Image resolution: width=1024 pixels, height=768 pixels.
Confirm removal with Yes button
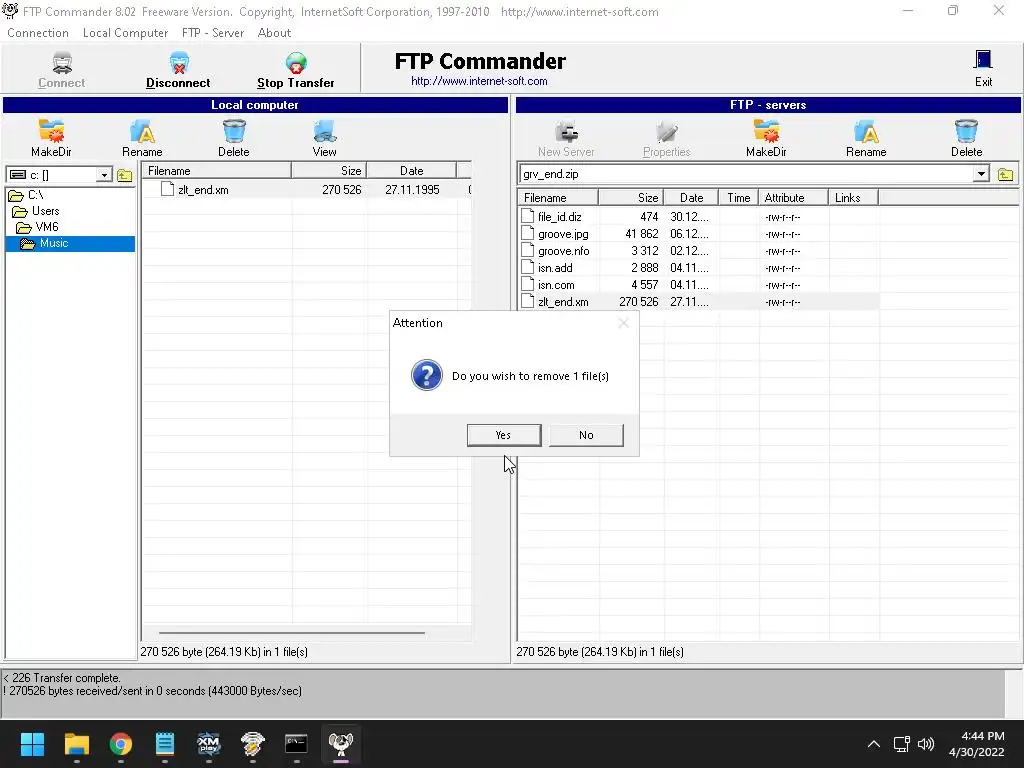pyautogui.click(x=504, y=435)
